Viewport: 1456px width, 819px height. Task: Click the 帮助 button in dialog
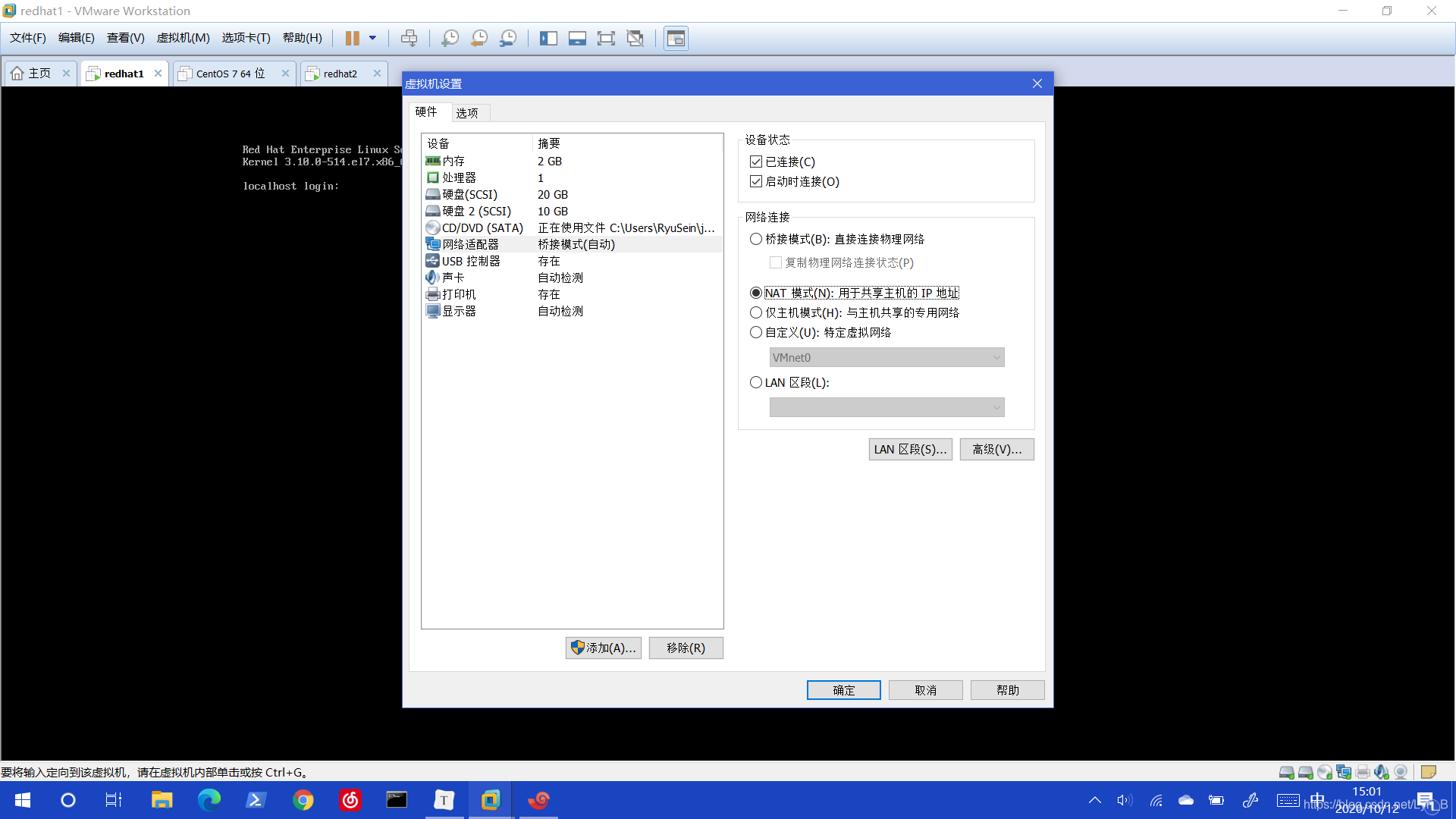tap(1007, 690)
